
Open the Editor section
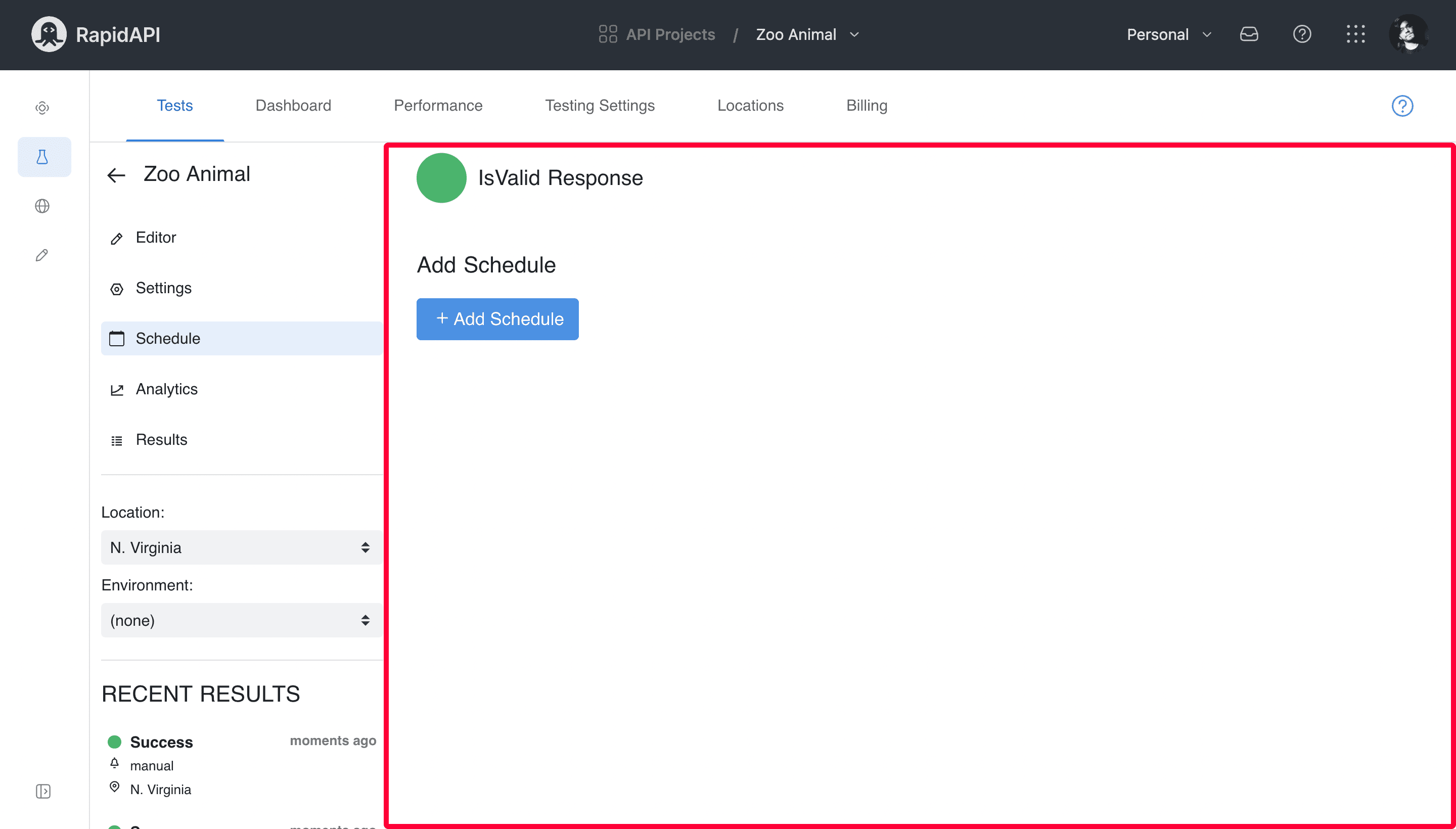pyautogui.click(x=156, y=237)
